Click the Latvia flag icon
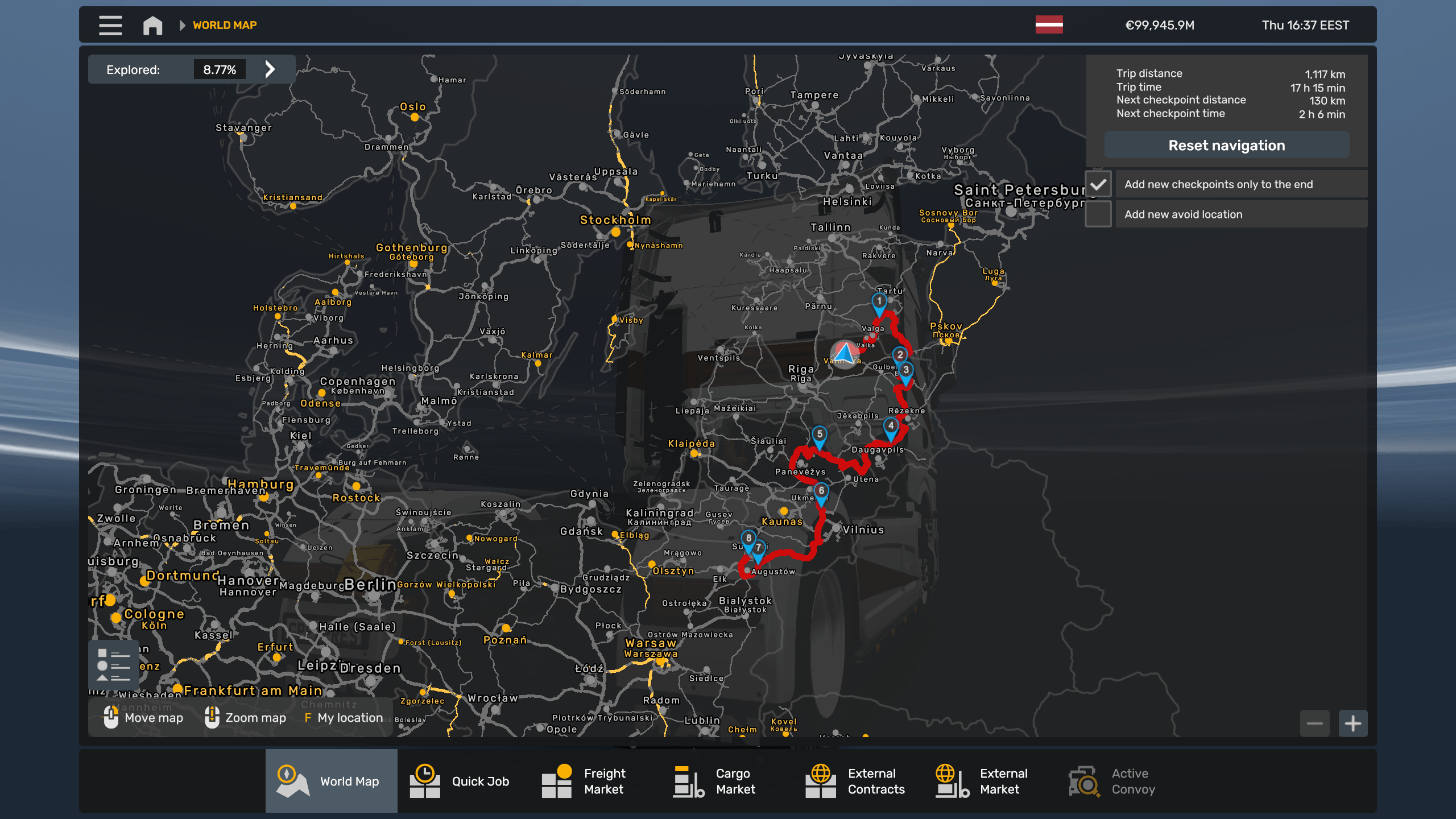The width and height of the screenshot is (1456, 819). (x=1049, y=25)
